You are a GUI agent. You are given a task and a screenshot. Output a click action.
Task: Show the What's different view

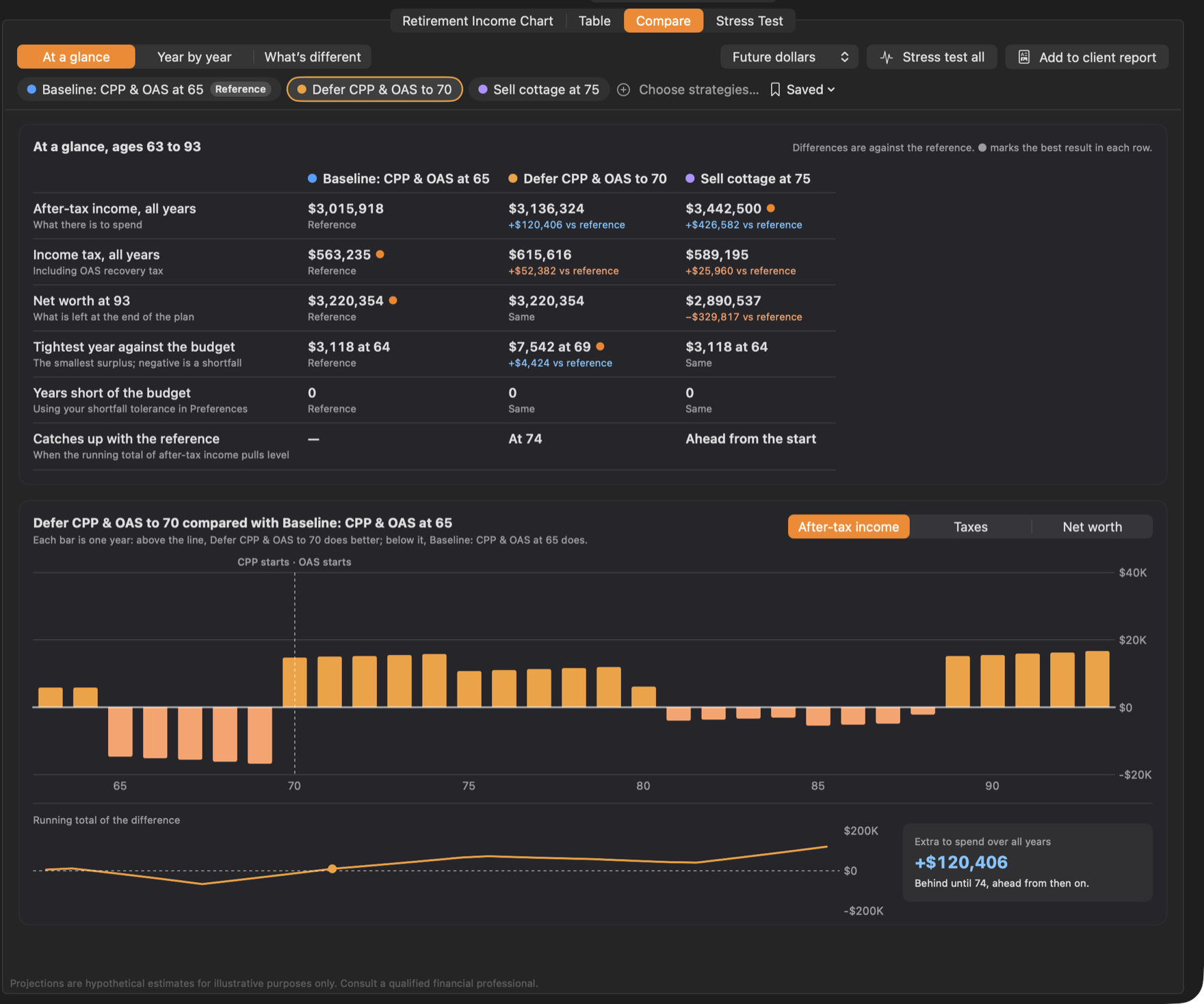[x=313, y=57]
